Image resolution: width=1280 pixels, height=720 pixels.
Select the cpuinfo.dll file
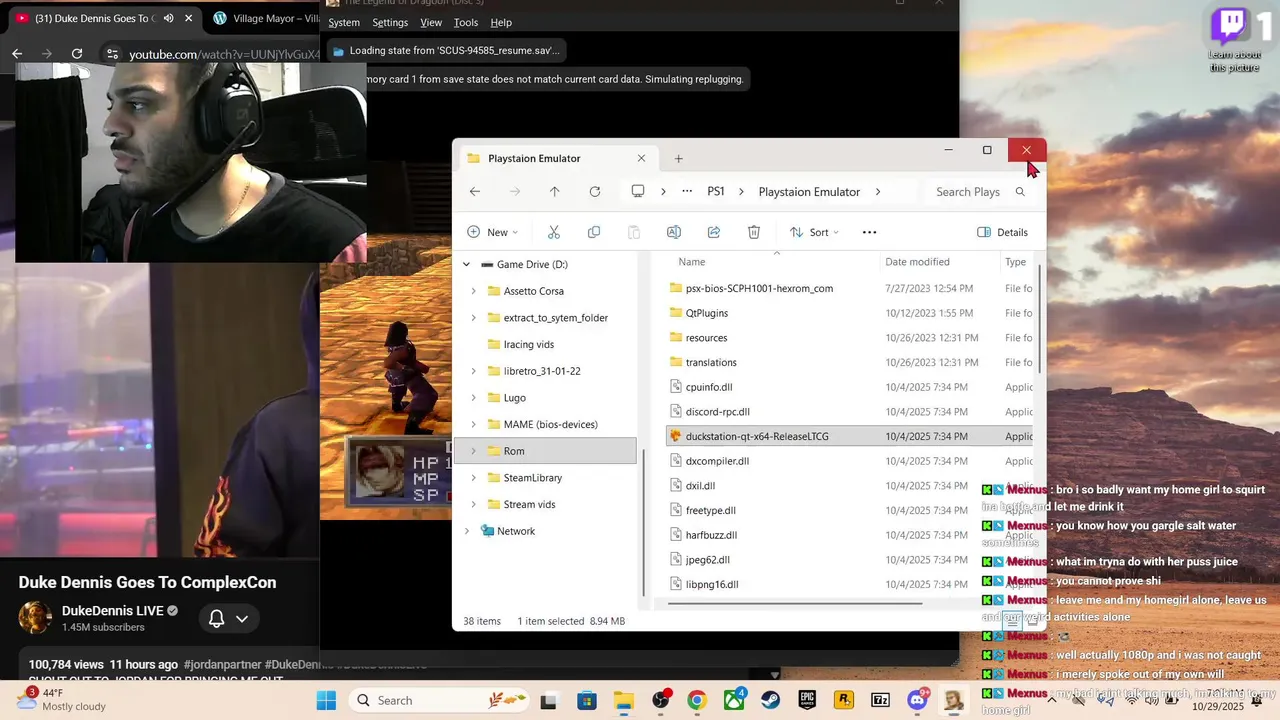click(709, 387)
